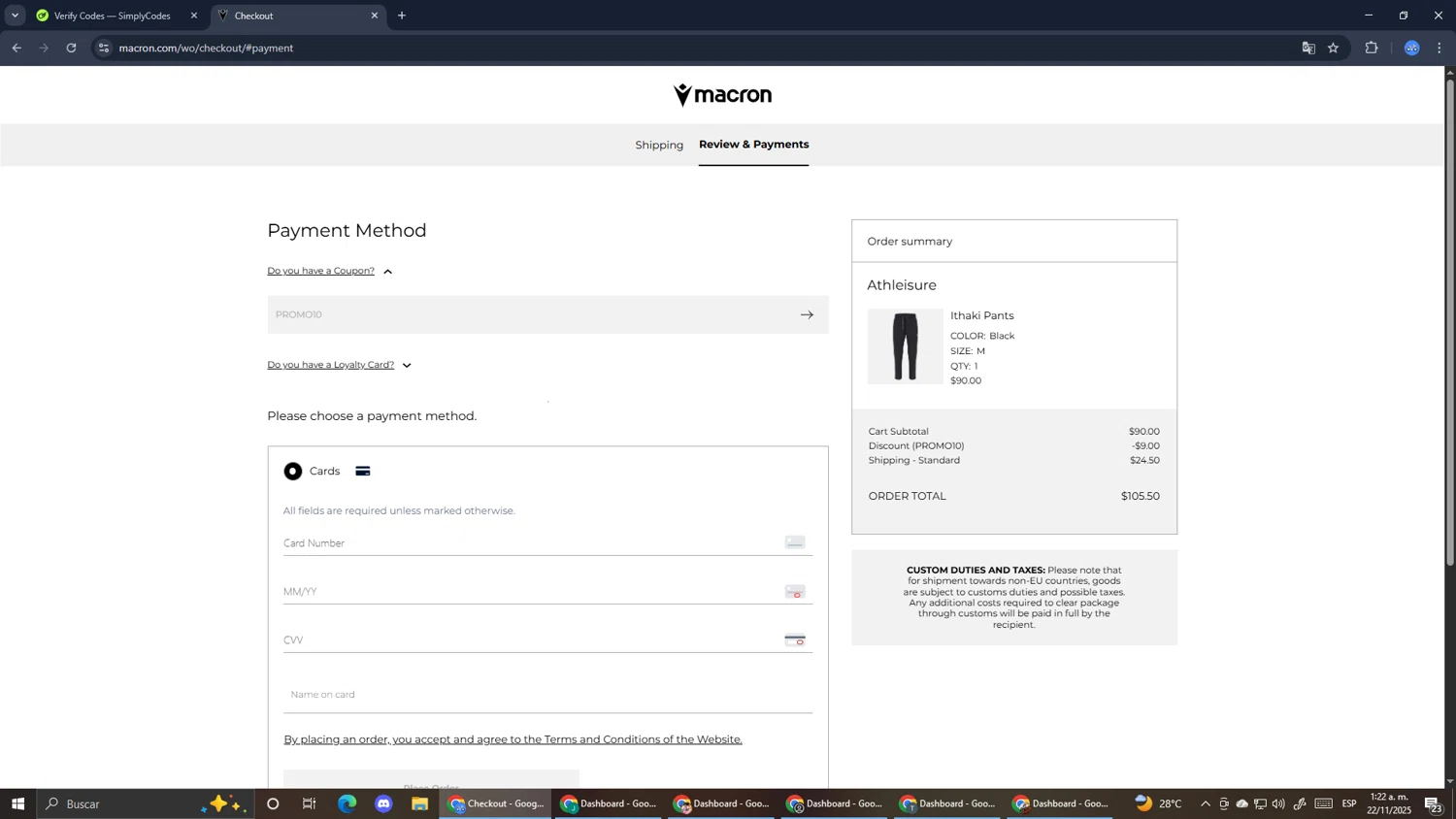
Task: Click 'Do you have a Coupon?' link
Action: [320, 271]
